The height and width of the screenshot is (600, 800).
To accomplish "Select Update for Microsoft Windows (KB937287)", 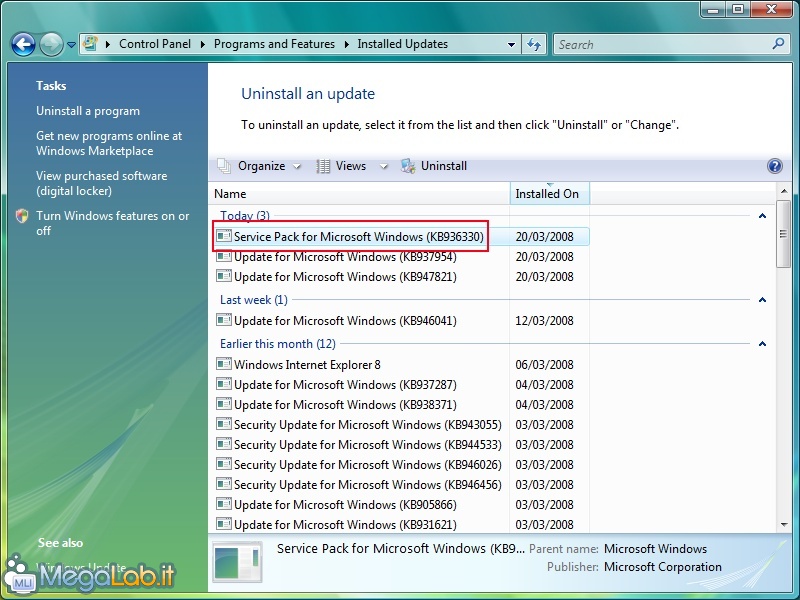I will tap(345, 384).
